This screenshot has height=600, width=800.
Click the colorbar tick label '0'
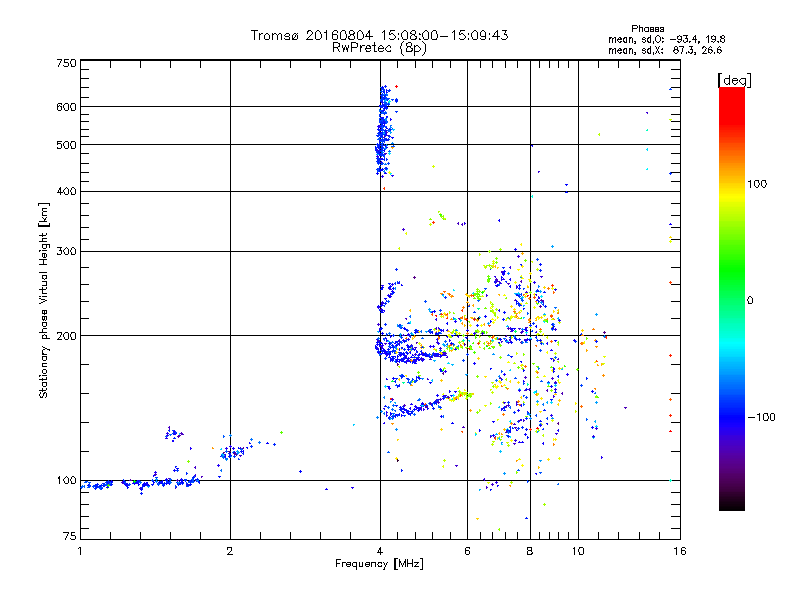(x=750, y=301)
